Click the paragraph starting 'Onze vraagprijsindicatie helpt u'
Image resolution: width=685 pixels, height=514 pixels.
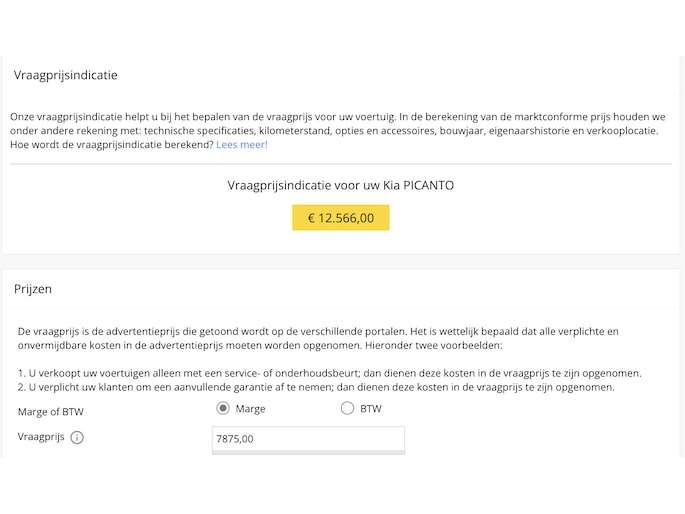337,116
